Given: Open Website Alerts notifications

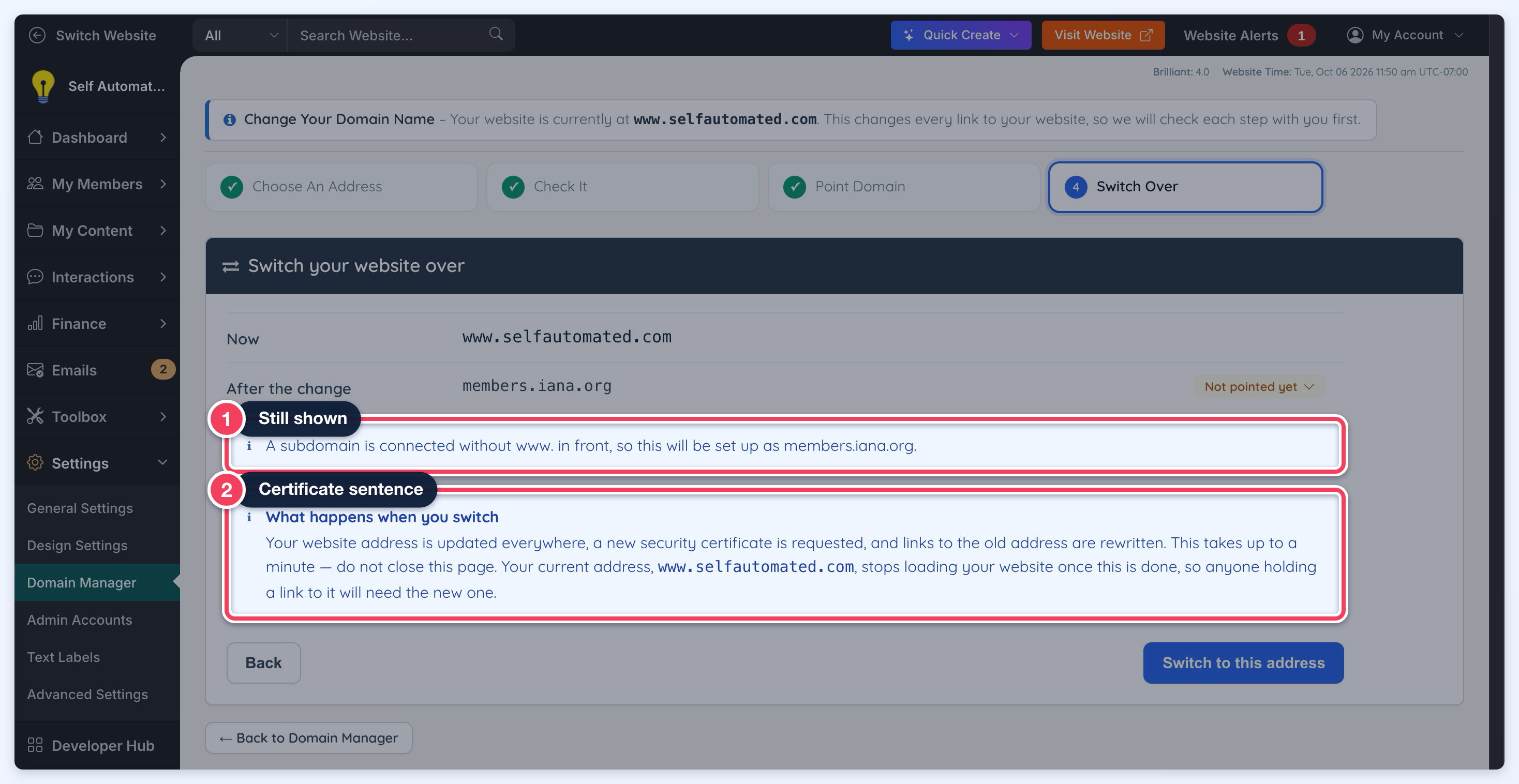Looking at the screenshot, I should tap(1249, 35).
